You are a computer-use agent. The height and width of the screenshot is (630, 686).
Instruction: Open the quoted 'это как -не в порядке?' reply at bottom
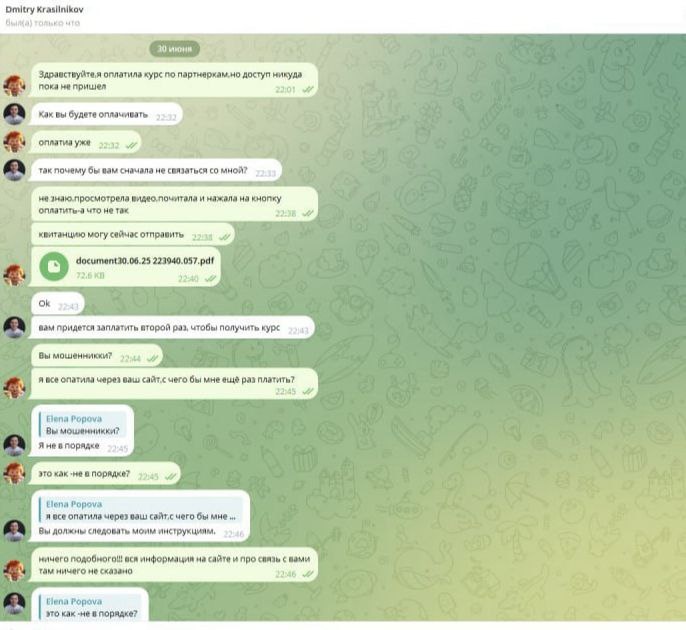tap(90, 608)
